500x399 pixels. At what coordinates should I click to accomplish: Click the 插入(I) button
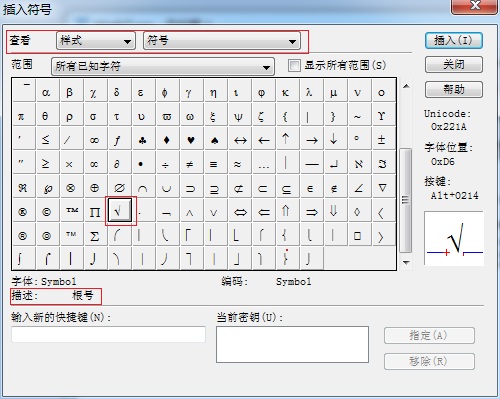click(454, 41)
